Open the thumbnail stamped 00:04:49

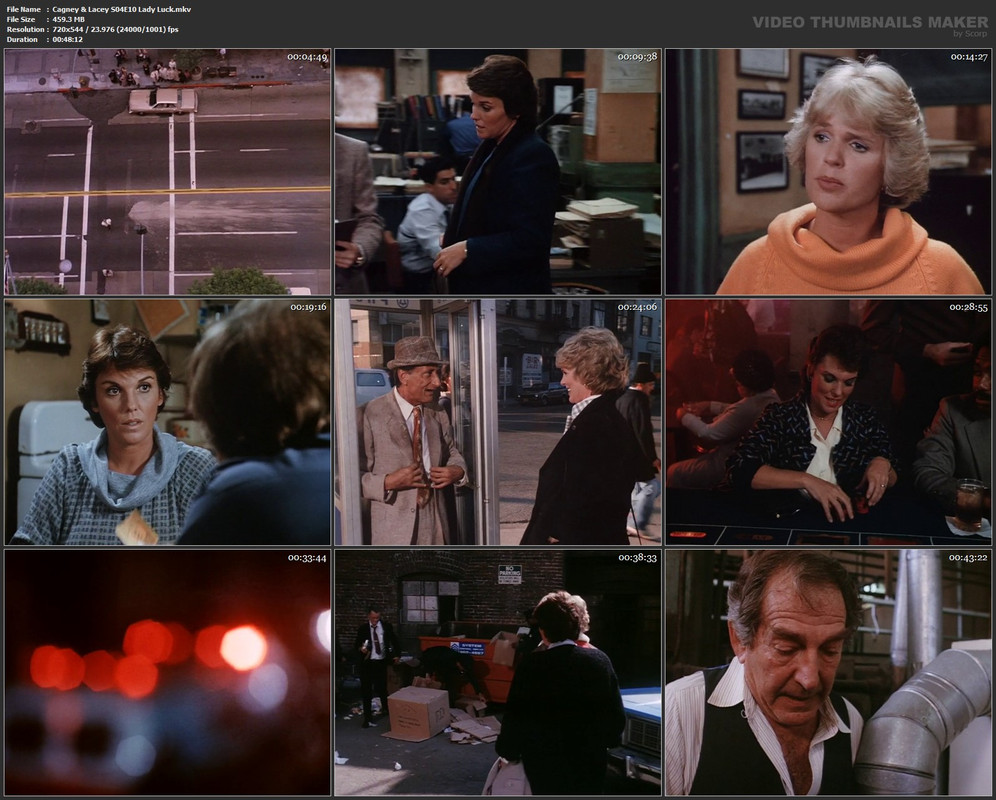coord(168,172)
